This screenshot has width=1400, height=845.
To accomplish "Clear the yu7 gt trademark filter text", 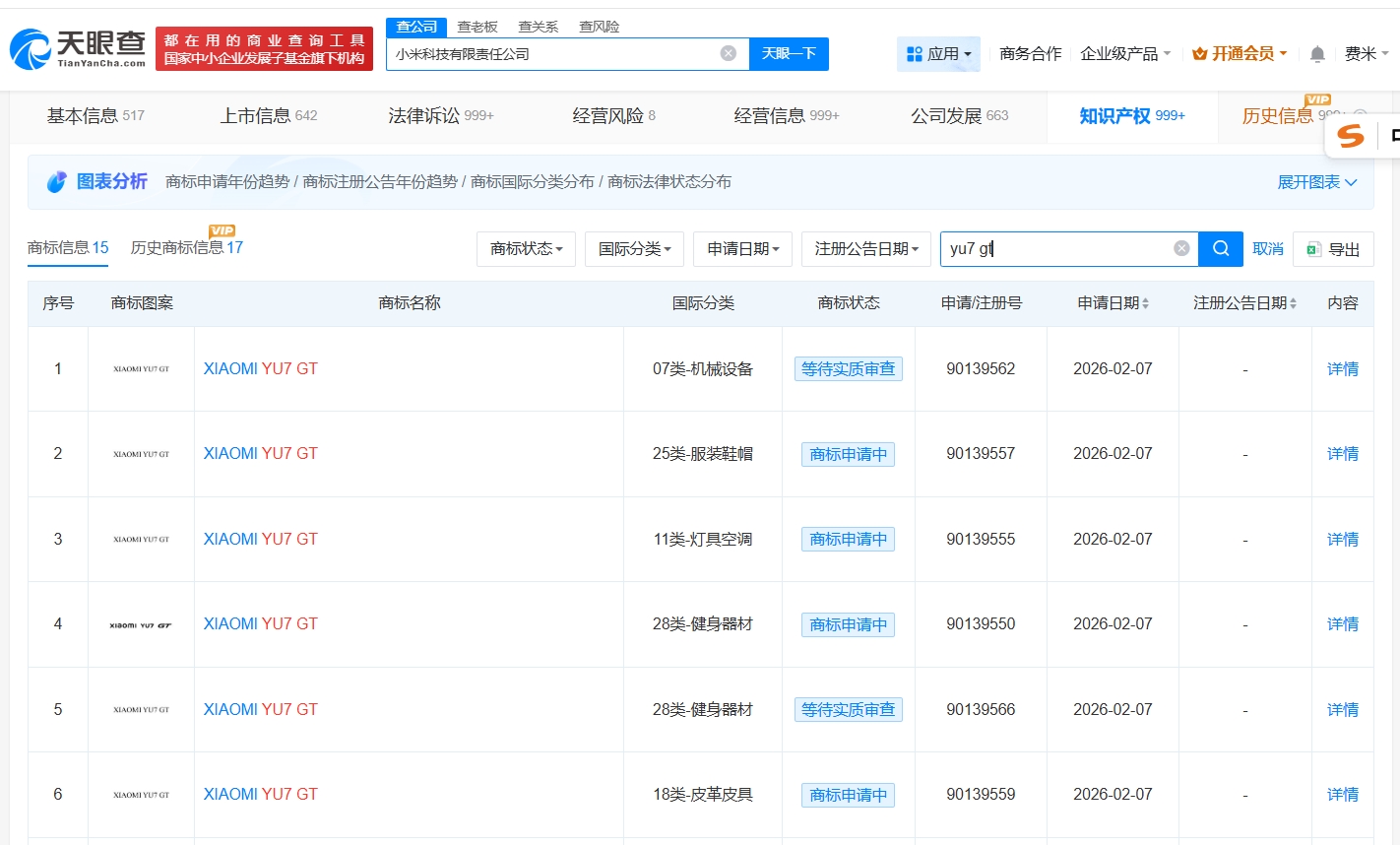I will click(1181, 248).
